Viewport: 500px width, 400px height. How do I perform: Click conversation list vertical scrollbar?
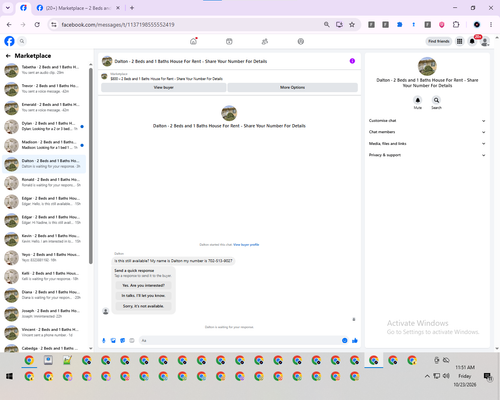click(x=91, y=166)
